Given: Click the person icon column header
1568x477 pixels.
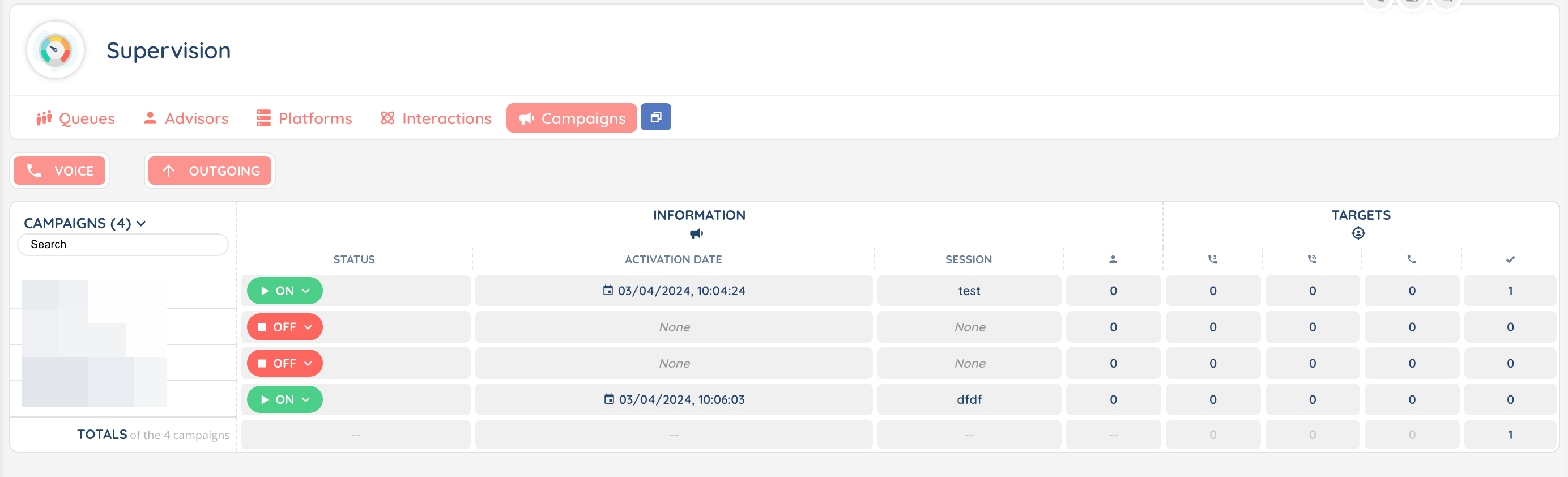Looking at the screenshot, I should (x=1113, y=260).
